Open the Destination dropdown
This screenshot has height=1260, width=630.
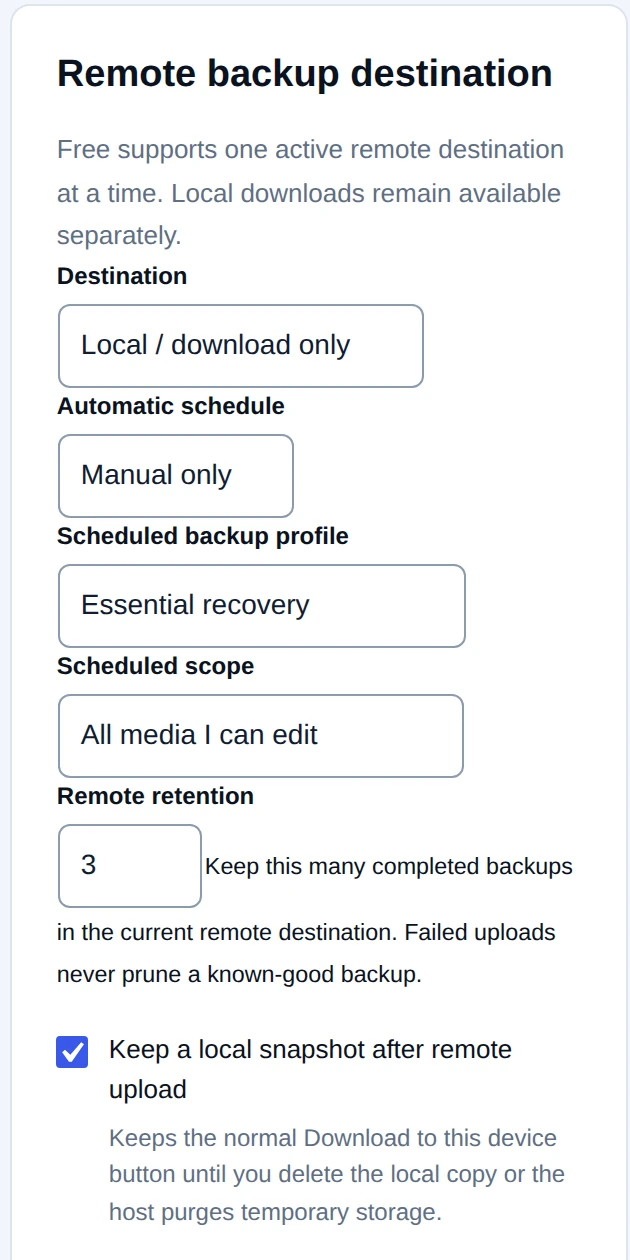tap(241, 346)
